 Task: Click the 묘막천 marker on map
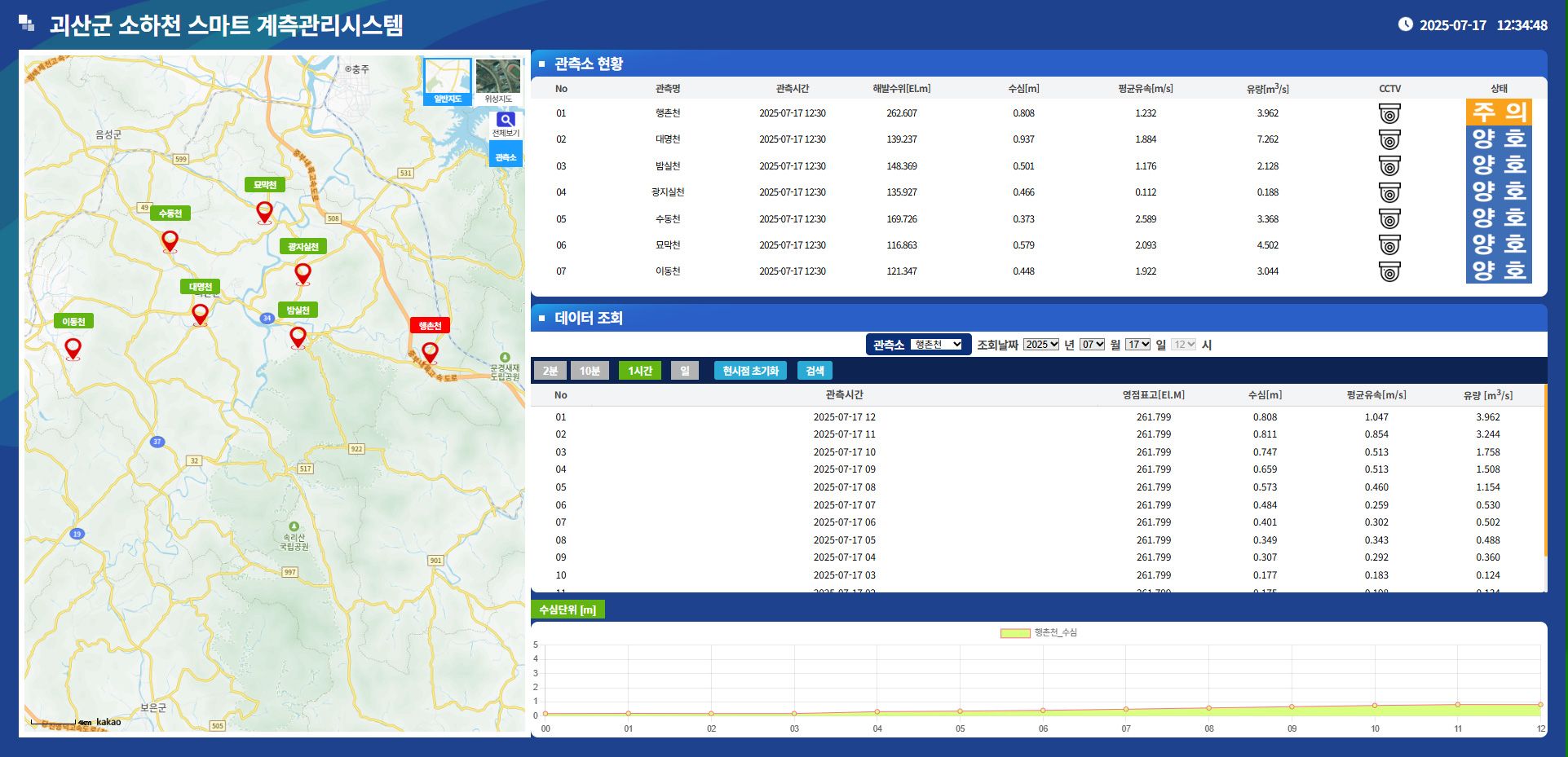264,212
